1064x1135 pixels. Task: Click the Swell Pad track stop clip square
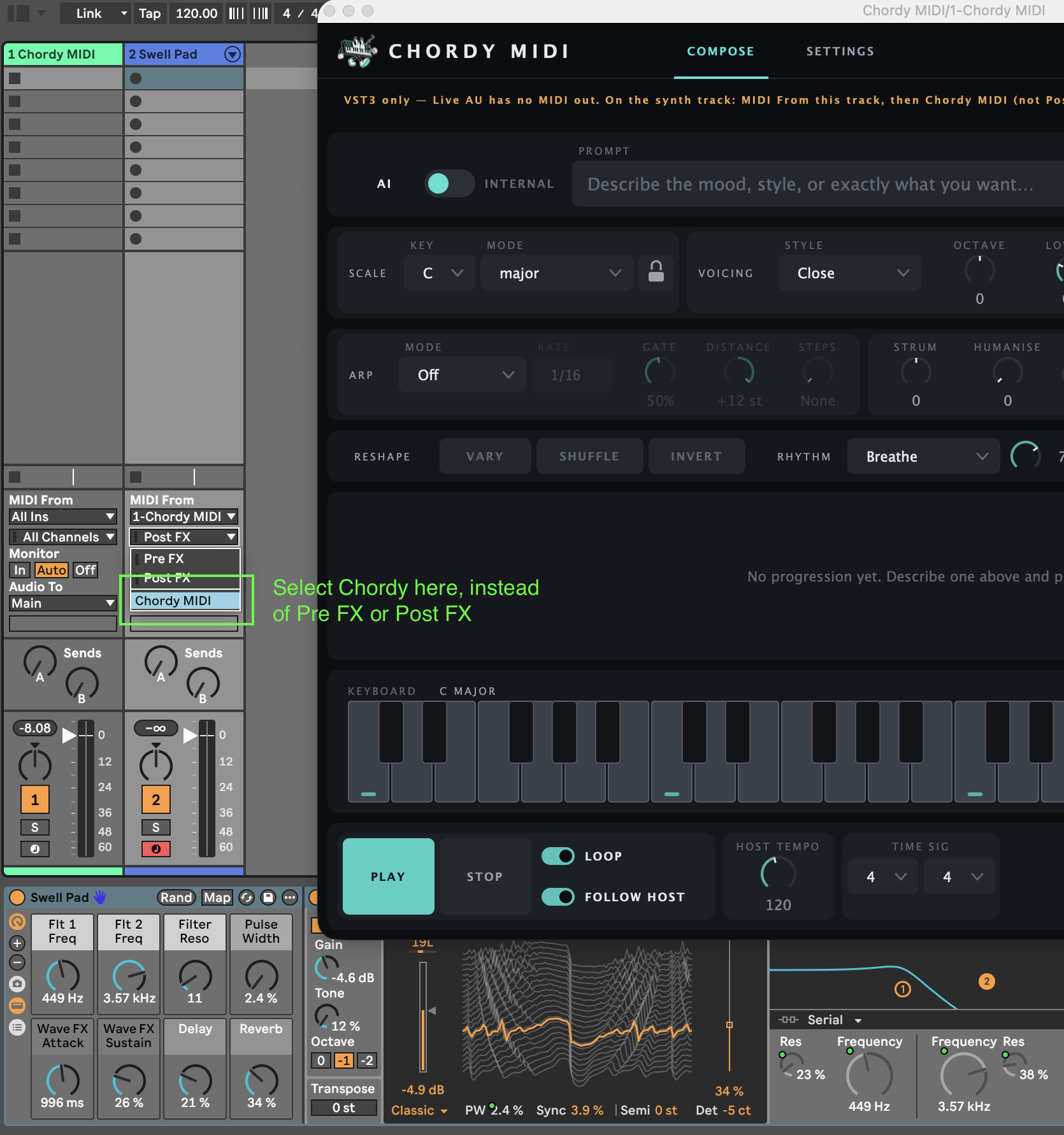tap(136, 476)
